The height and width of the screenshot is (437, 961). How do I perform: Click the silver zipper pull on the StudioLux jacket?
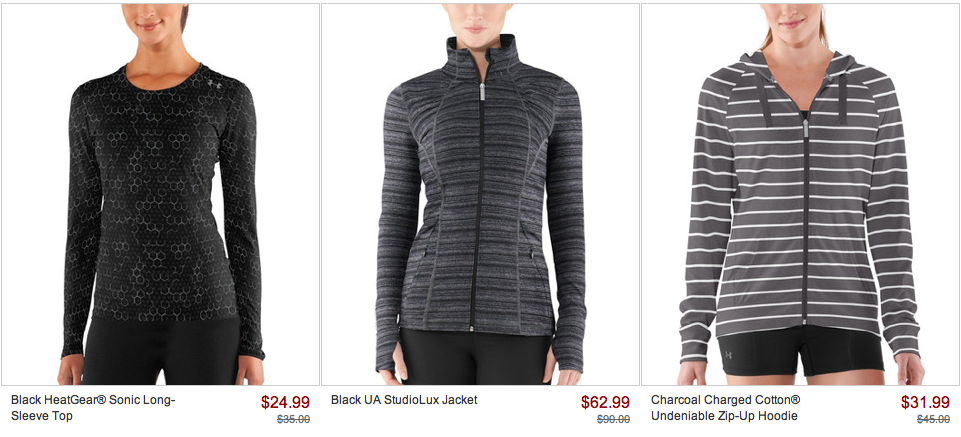(x=482, y=92)
